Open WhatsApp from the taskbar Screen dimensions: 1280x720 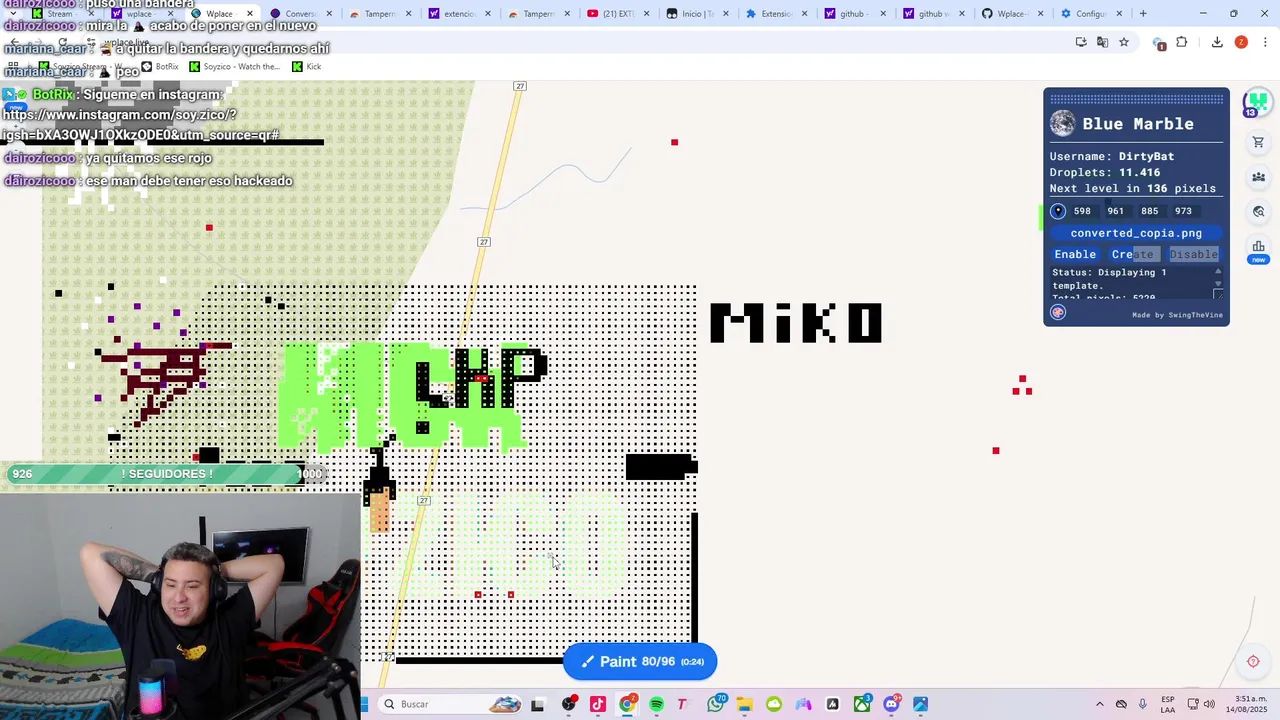pyautogui.click(x=715, y=704)
